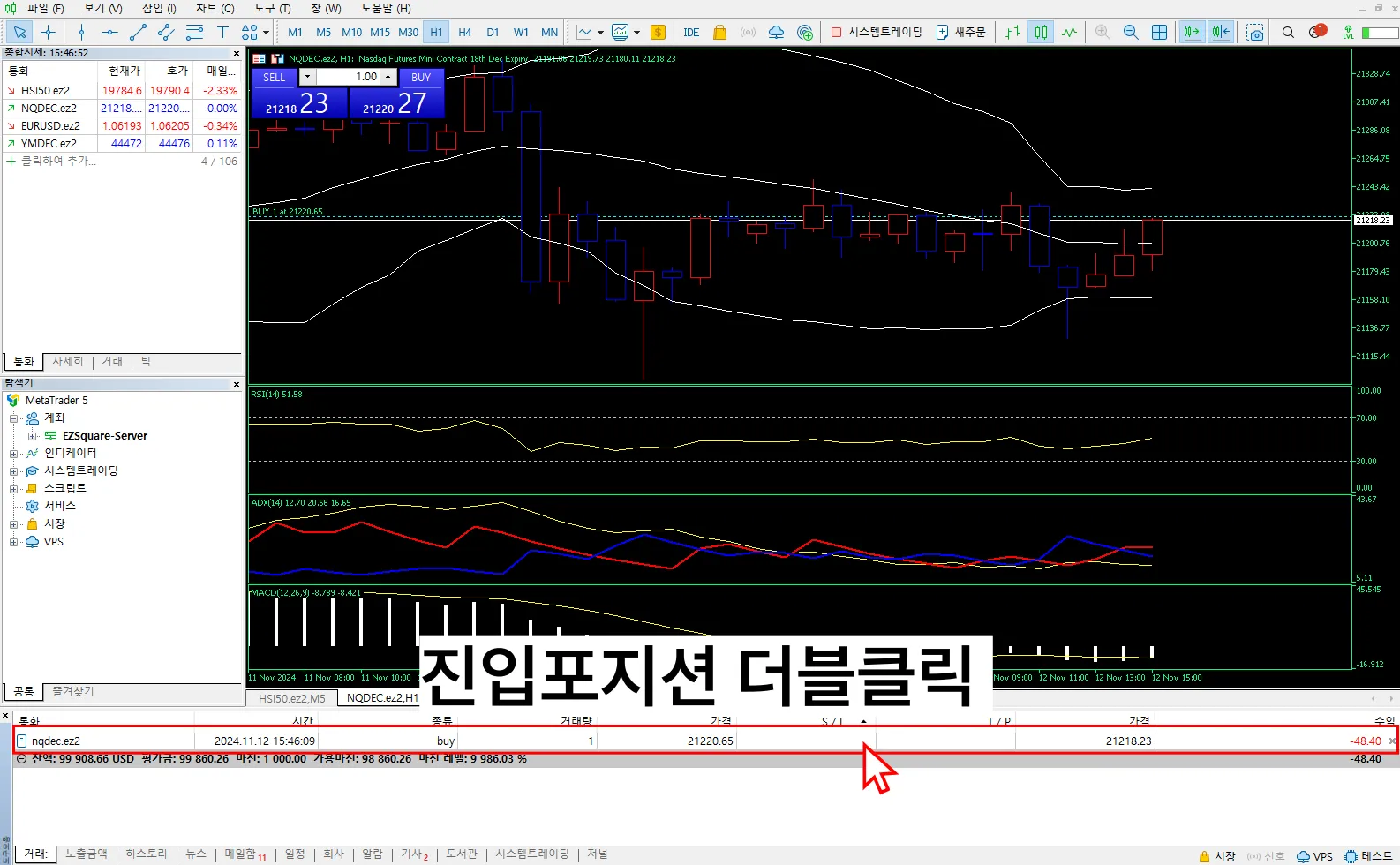Switch to the 즐겨찾기 navigator tab

point(73,691)
